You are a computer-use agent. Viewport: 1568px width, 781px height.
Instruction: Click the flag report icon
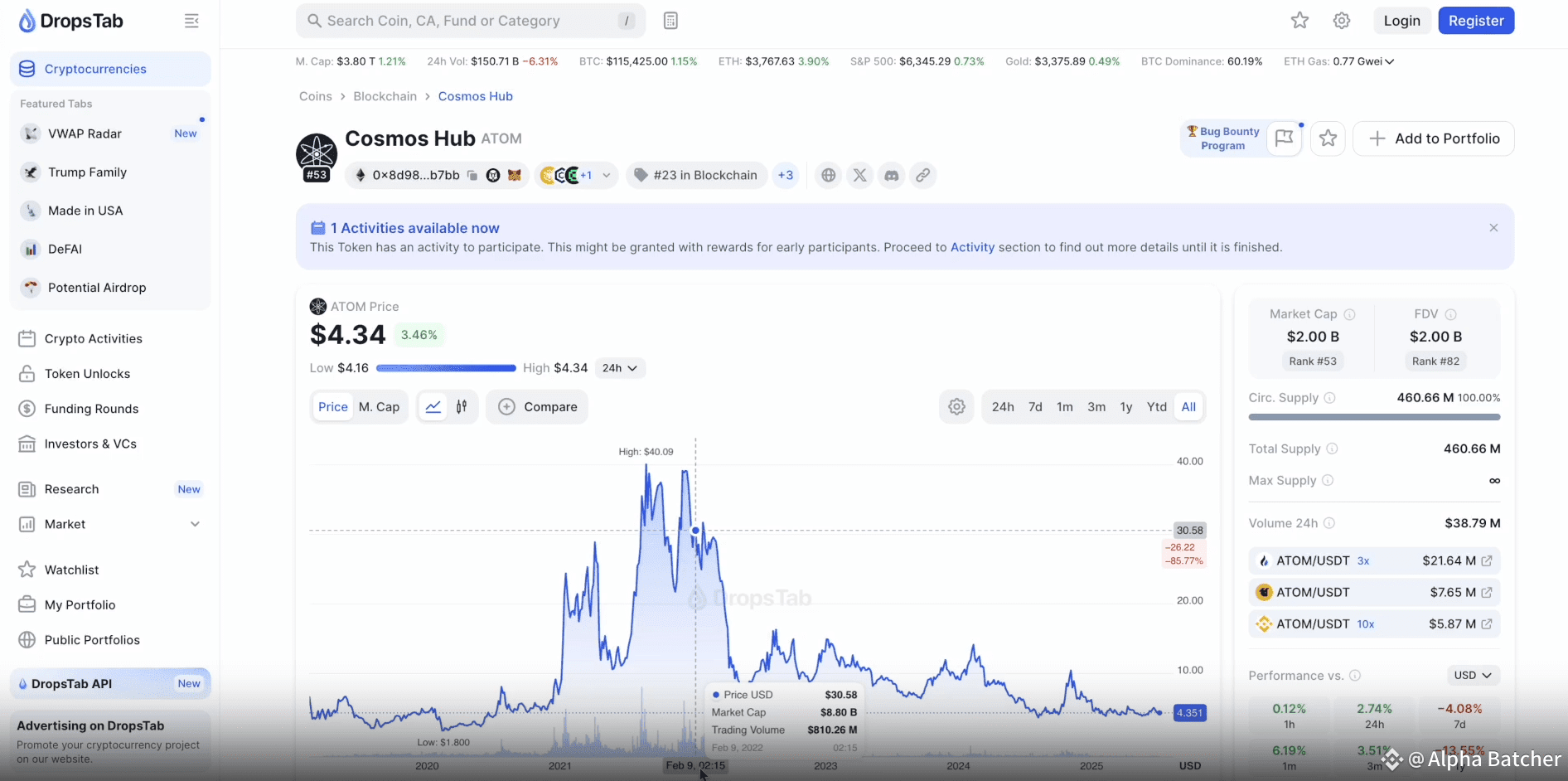click(x=1284, y=138)
